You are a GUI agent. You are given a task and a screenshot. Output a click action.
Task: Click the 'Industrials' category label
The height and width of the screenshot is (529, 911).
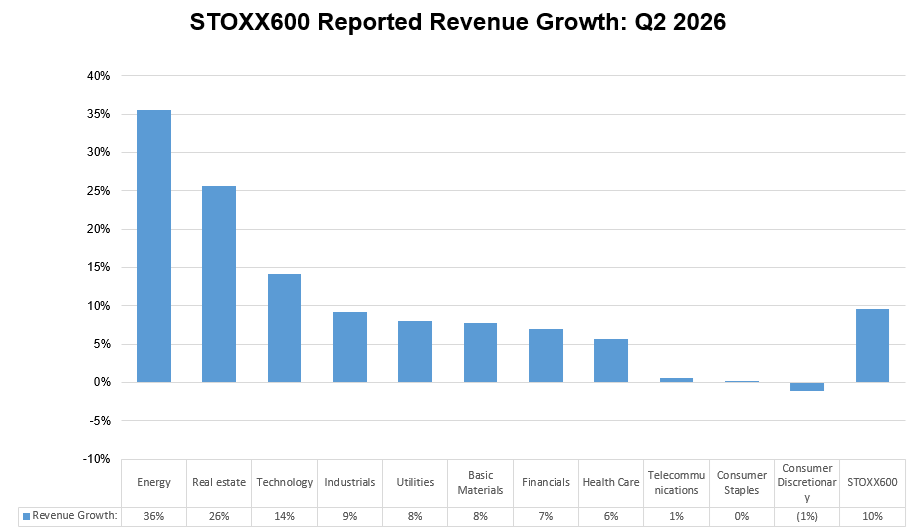pos(350,482)
